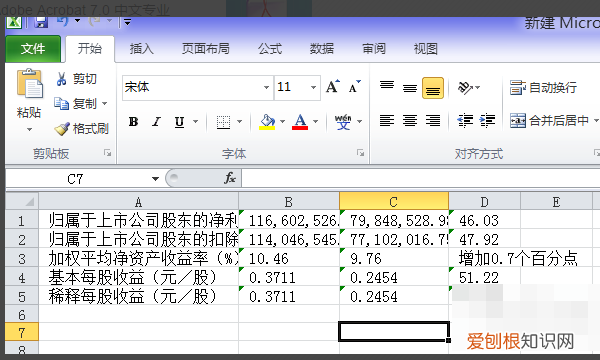Open the Name Box dropdown arrow

tap(155, 179)
